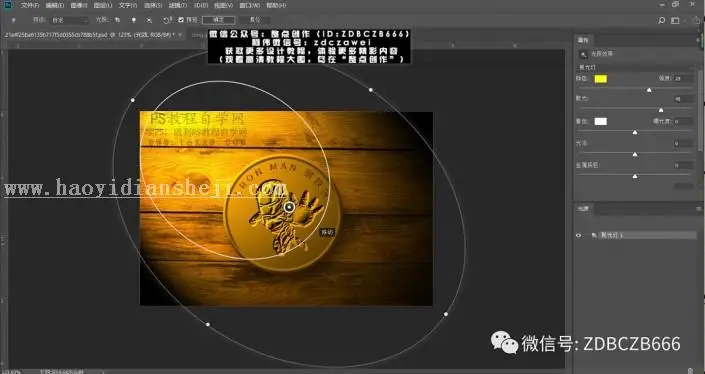This screenshot has height=374, width=705.
Task: Click the top-left ellipse handle point
Action: coord(133,100)
